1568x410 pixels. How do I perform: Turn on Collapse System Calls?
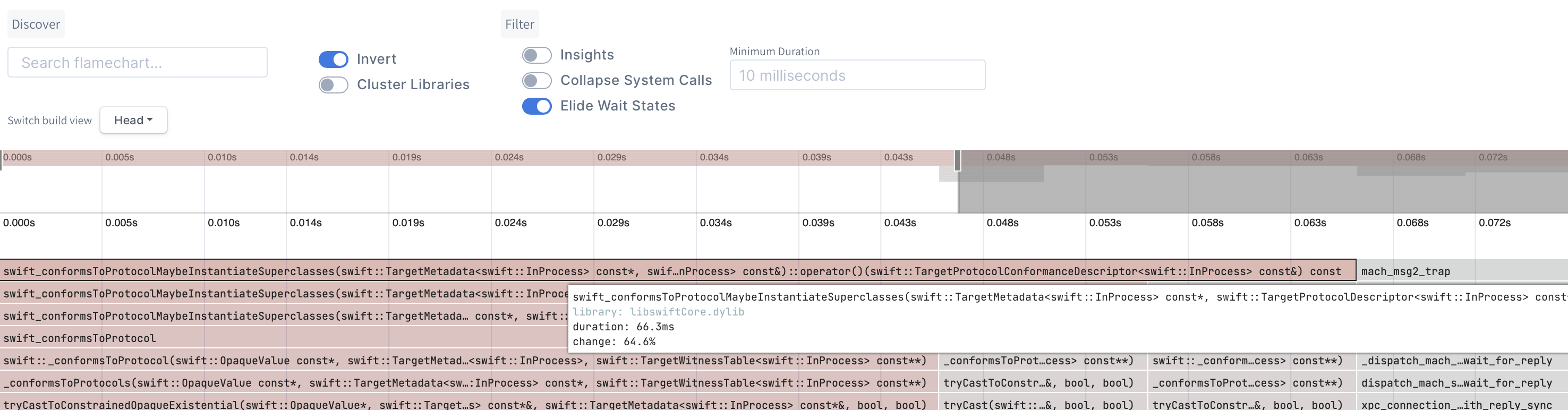tap(536, 80)
